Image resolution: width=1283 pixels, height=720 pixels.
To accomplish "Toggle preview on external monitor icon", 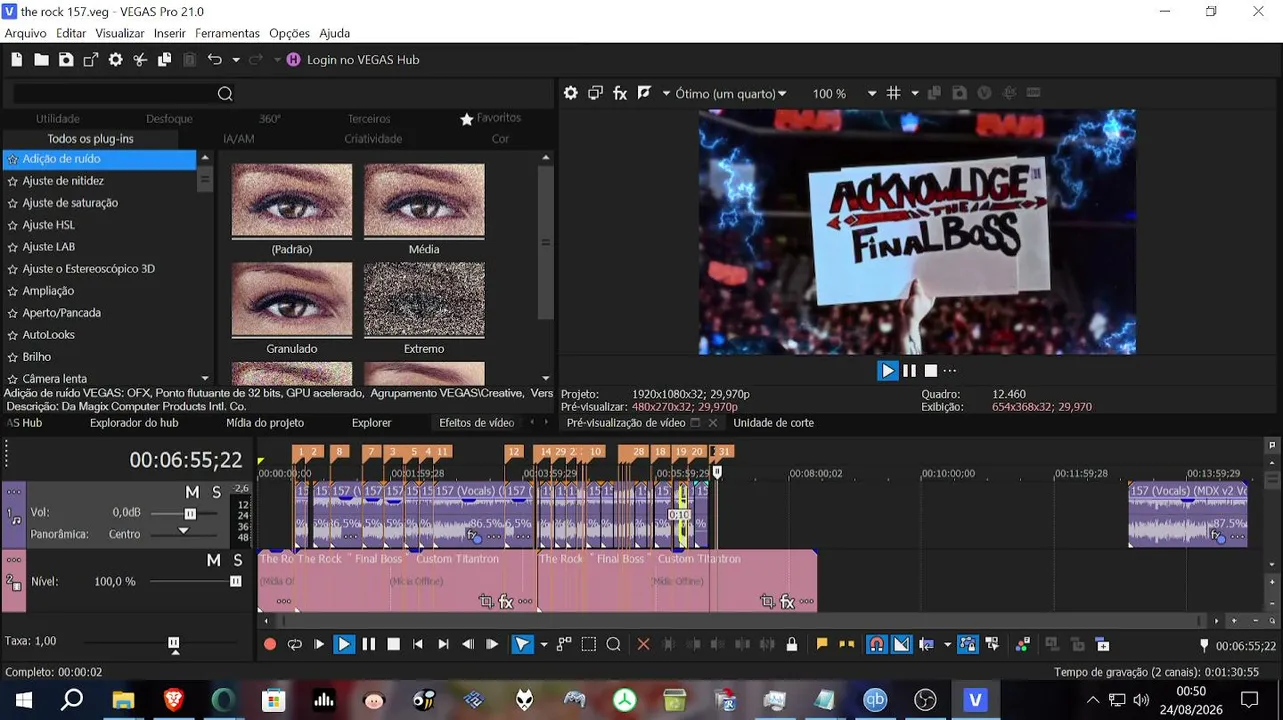I will pyautogui.click(x=595, y=93).
